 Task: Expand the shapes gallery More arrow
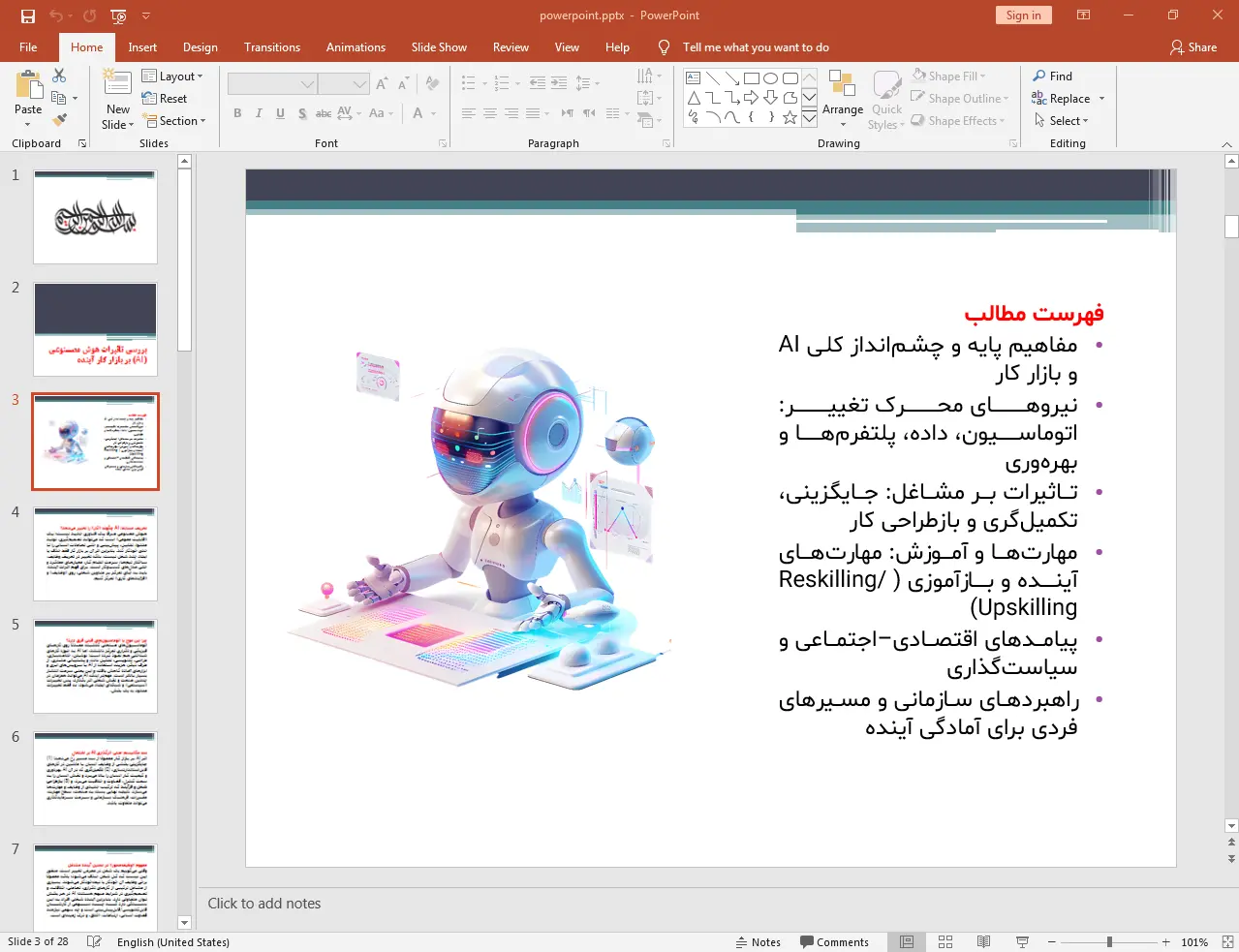pyautogui.click(x=809, y=117)
